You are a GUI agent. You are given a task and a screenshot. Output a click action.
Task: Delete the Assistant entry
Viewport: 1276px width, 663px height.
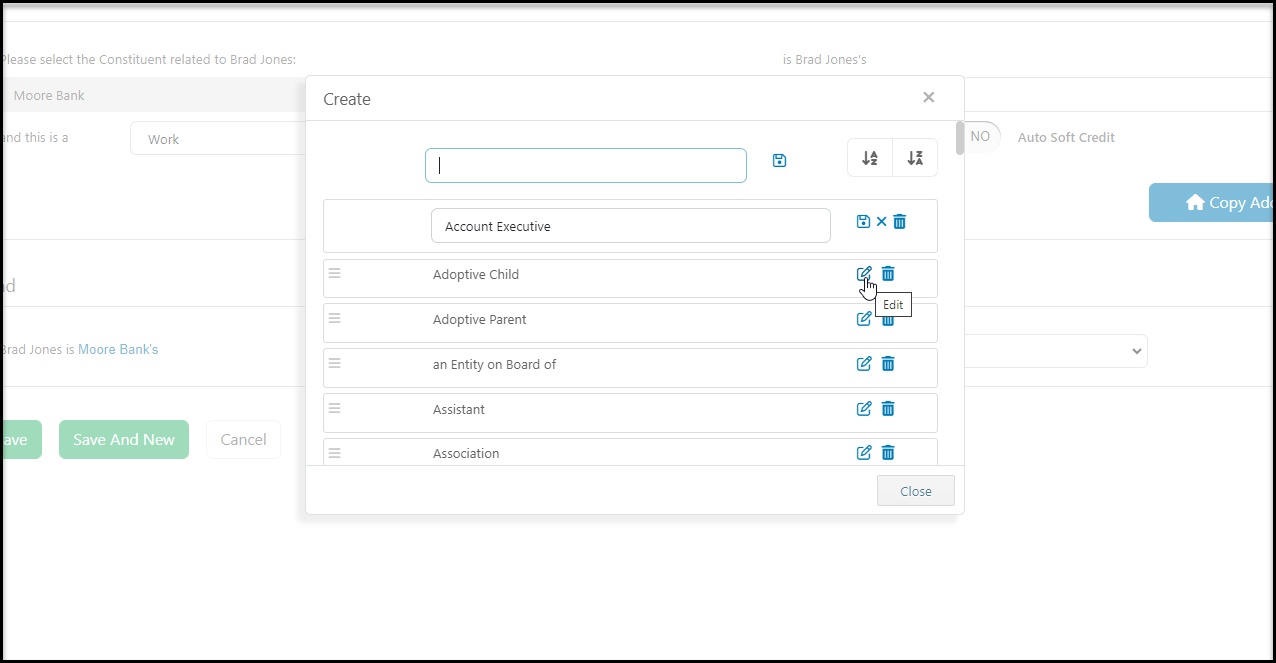888,408
